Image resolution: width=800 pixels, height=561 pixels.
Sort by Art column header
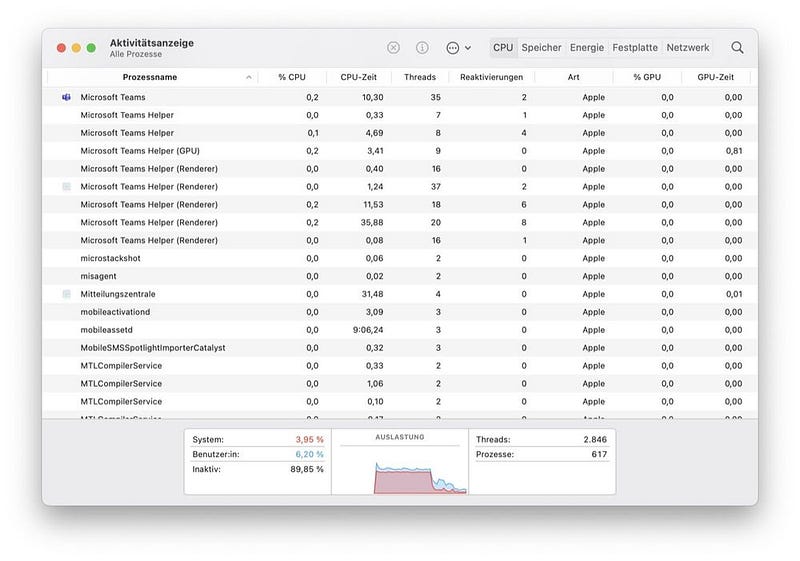tap(573, 77)
